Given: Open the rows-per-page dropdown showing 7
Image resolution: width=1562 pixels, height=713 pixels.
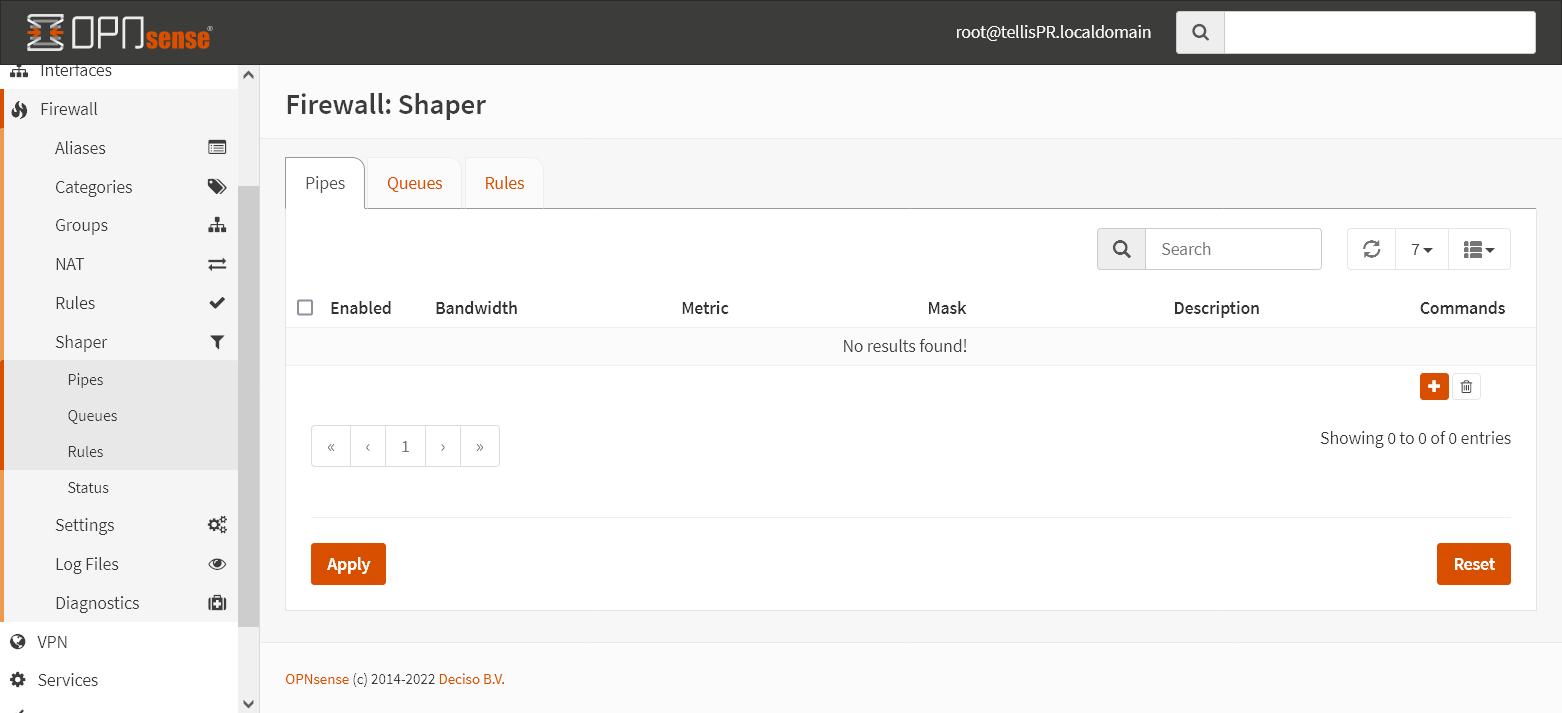Looking at the screenshot, I should point(1421,248).
